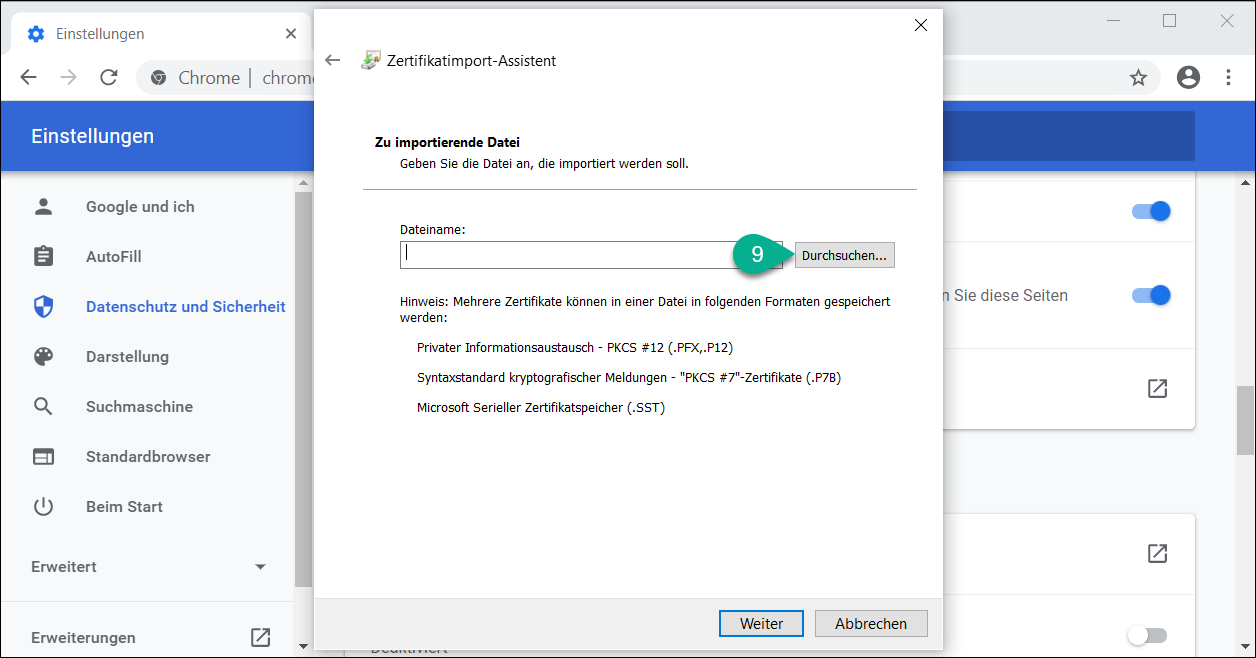
Task: Click the Beim Start power icon
Action: click(x=43, y=507)
